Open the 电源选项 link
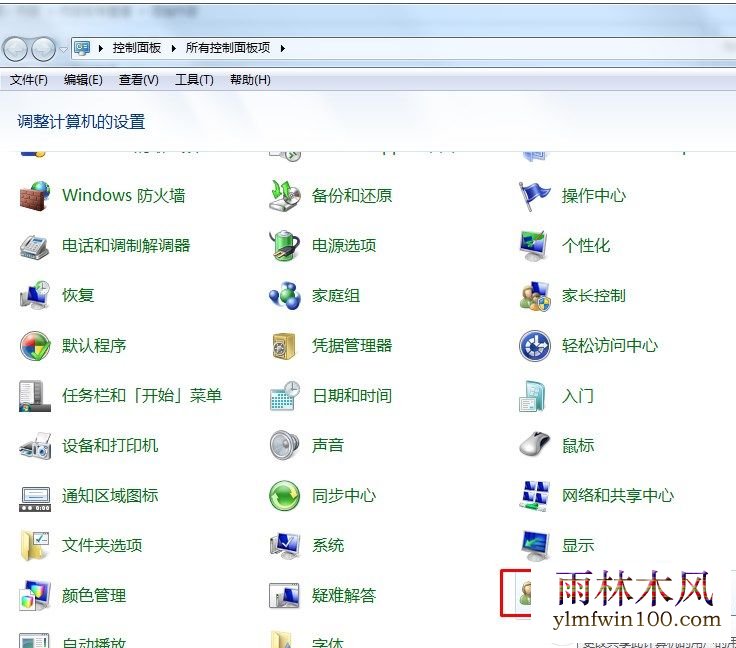This screenshot has height=648, width=736. [x=344, y=245]
